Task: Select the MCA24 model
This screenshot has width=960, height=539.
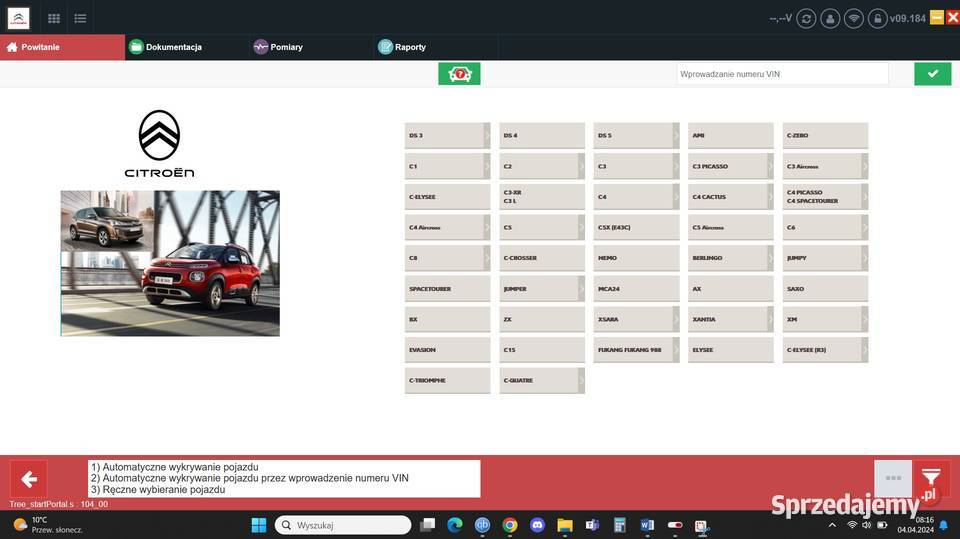Action: click(636, 288)
